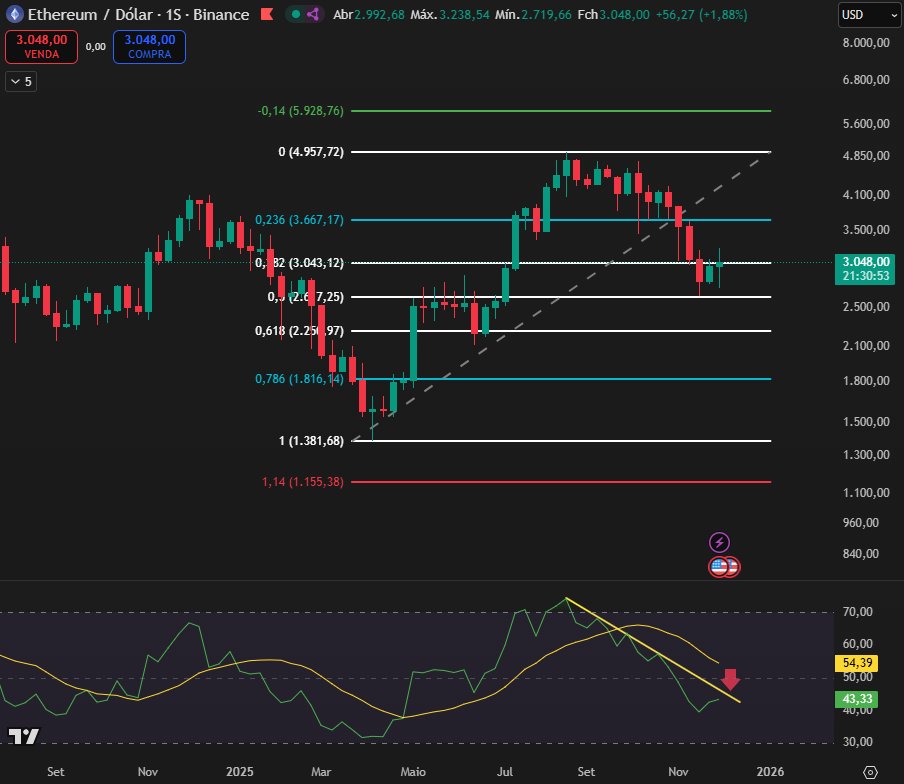Open symbol search via Ethereum / Dólar title
This screenshot has height=784, width=904.
138,14
